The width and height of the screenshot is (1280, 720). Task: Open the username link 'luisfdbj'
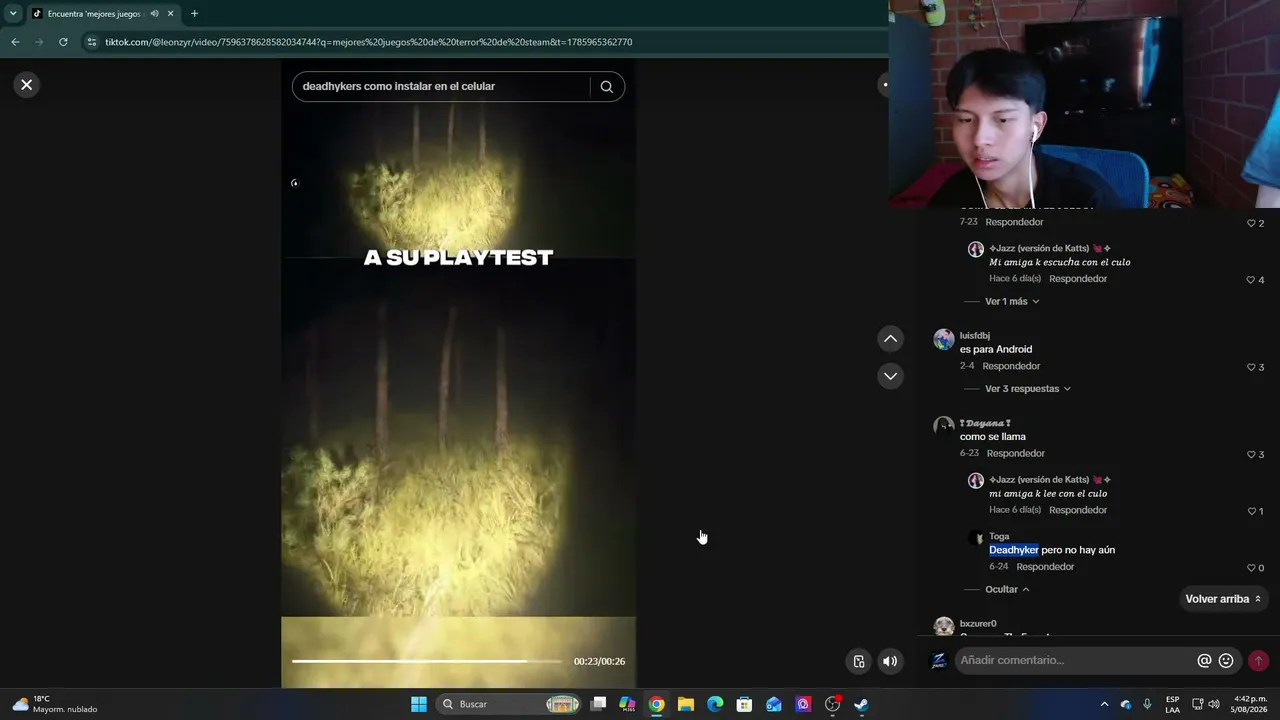coord(975,336)
